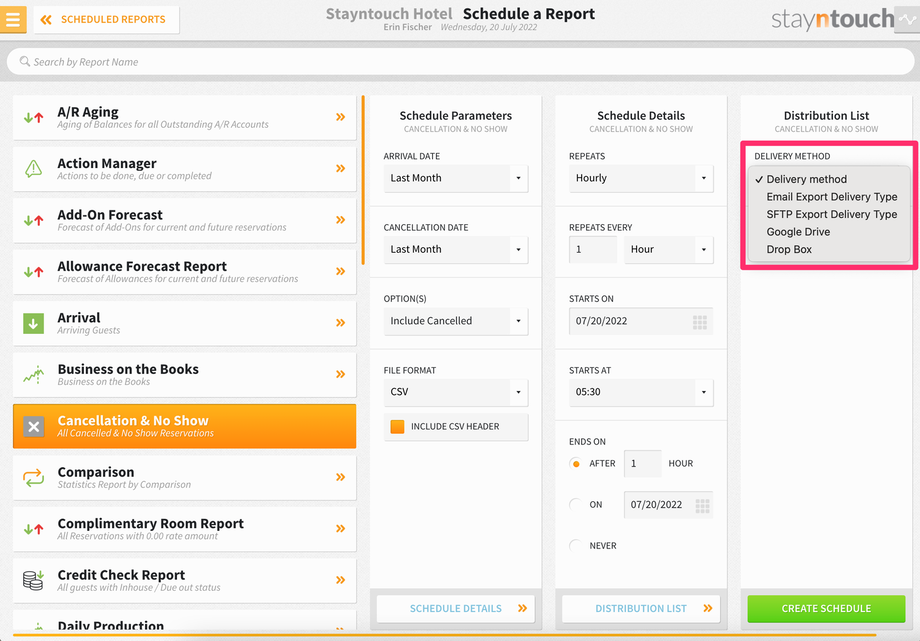Select the Cancellation & No Show report

[184, 426]
